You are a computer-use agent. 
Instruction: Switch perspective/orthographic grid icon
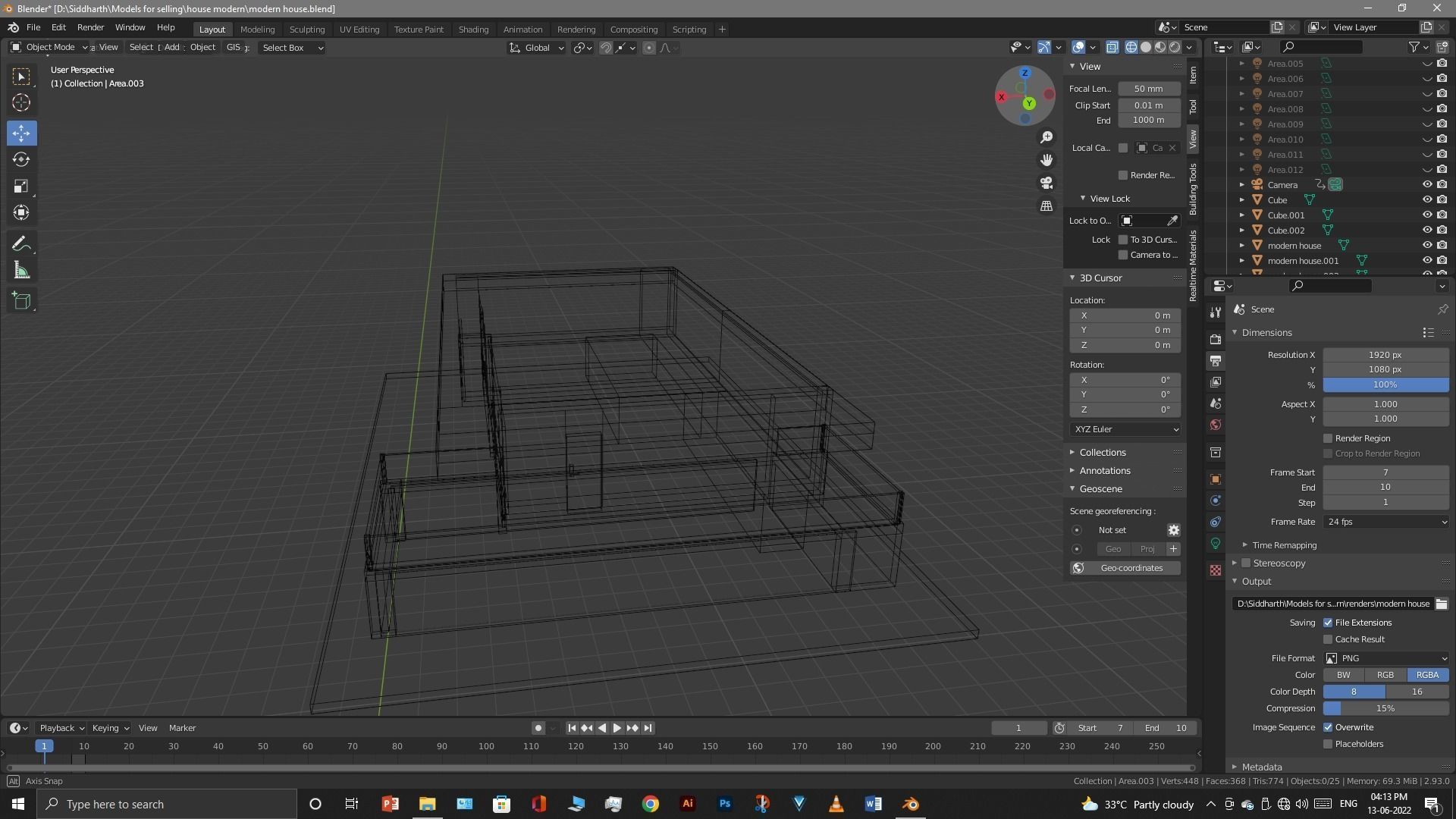click(x=1046, y=206)
